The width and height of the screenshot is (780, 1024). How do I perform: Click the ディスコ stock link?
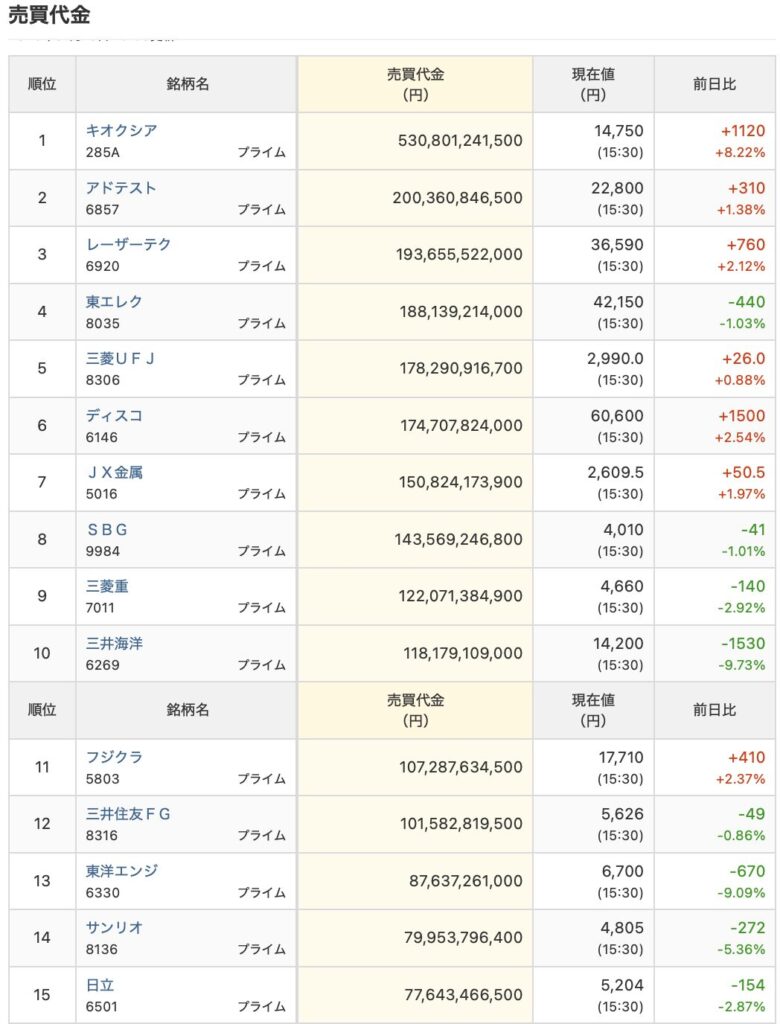pos(114,415)
